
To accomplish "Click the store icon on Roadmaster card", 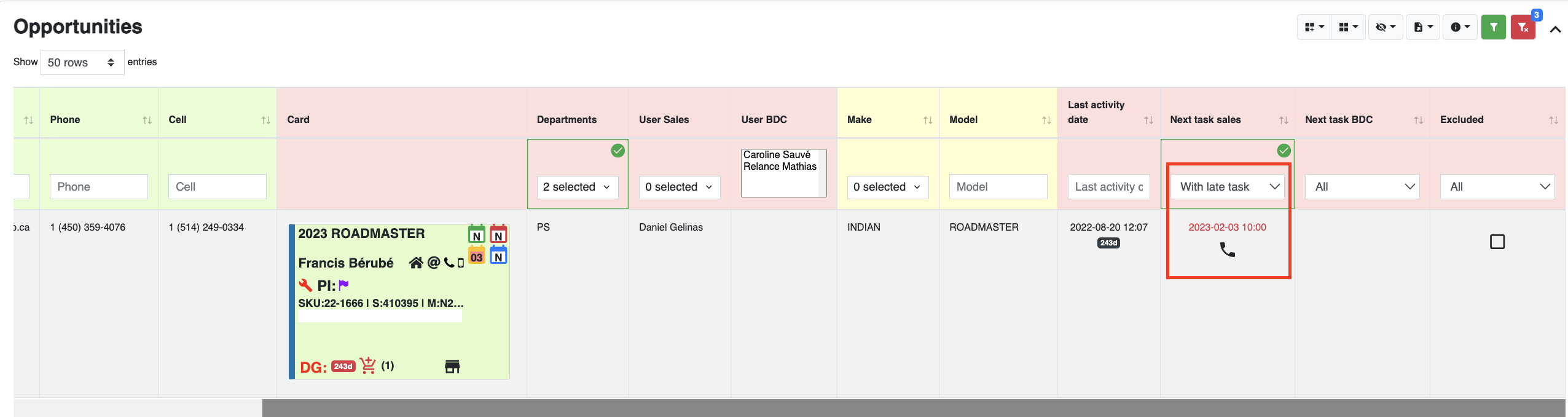I will [452, 367].
